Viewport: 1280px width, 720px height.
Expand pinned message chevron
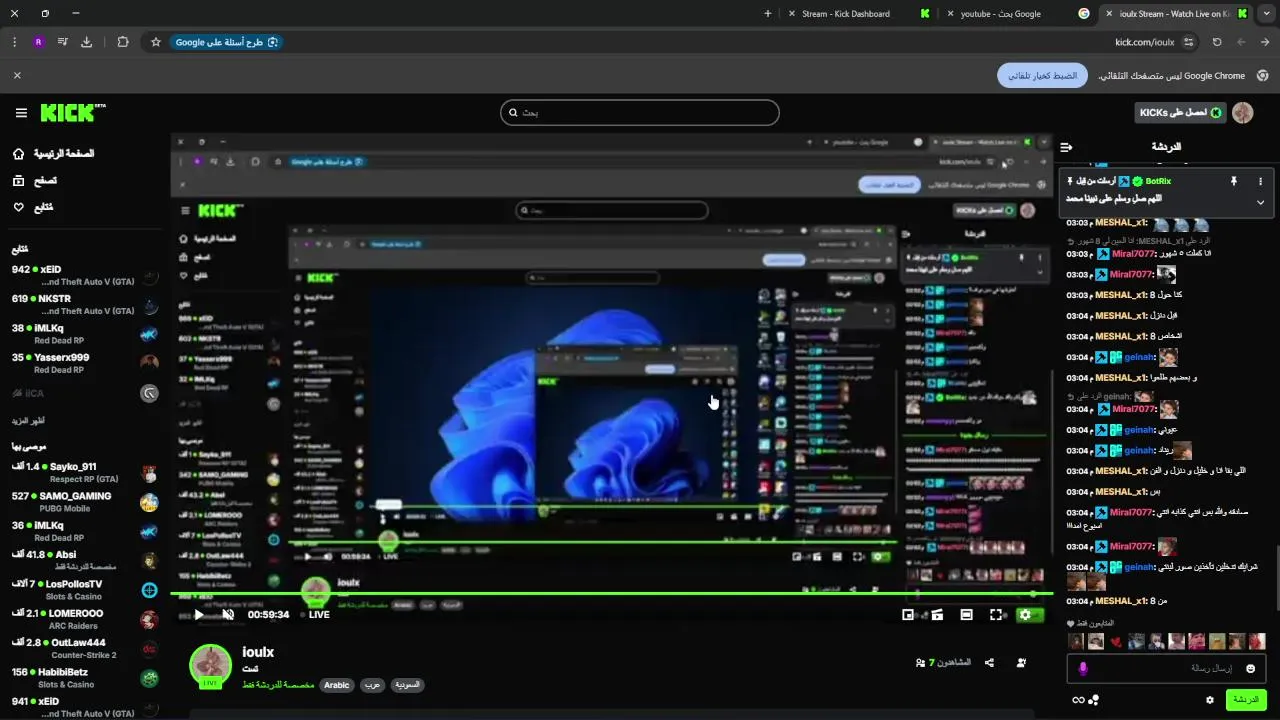[x=1260, y=202]
